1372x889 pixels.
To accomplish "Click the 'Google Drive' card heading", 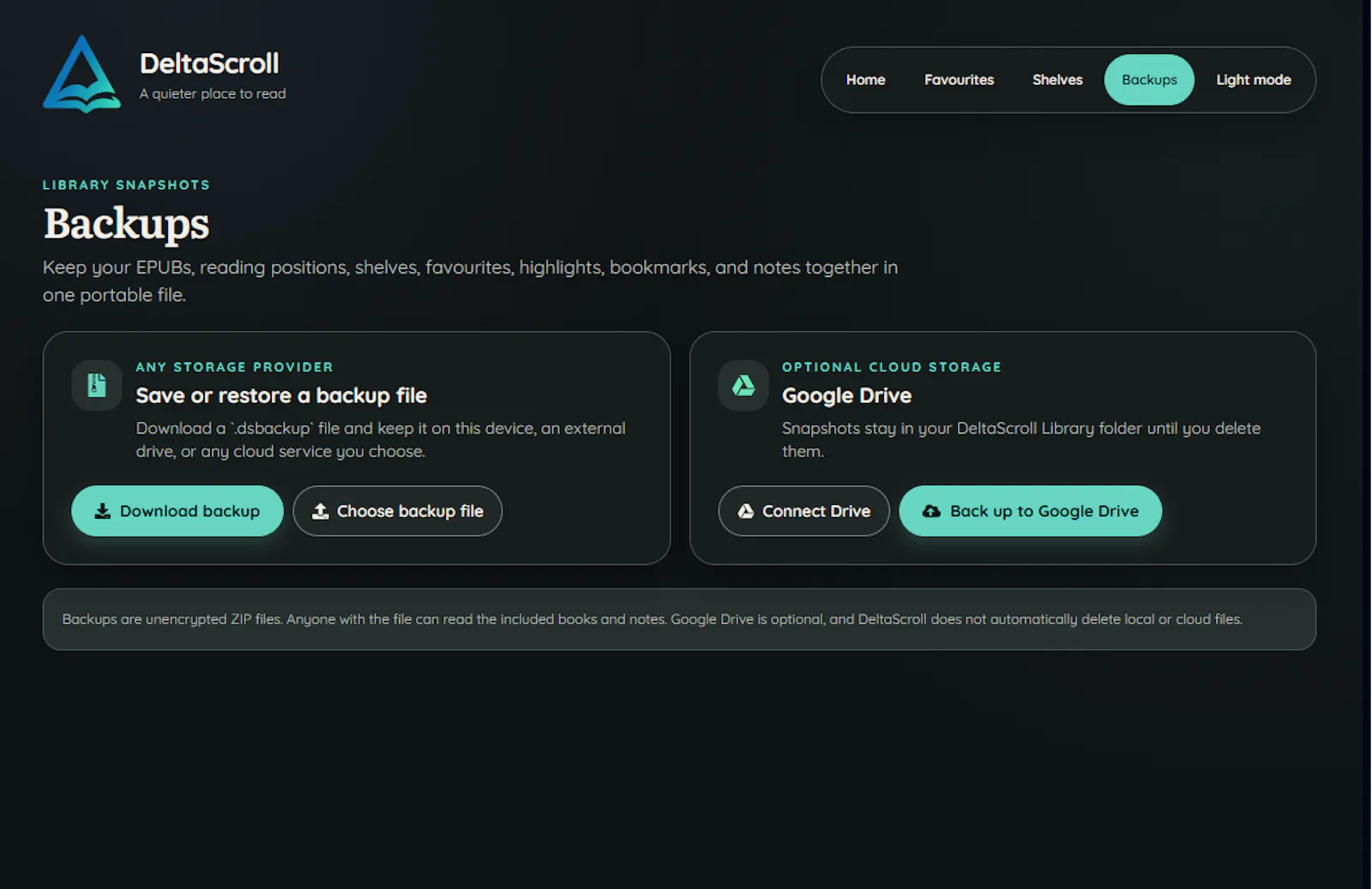I will coord(846,395).
